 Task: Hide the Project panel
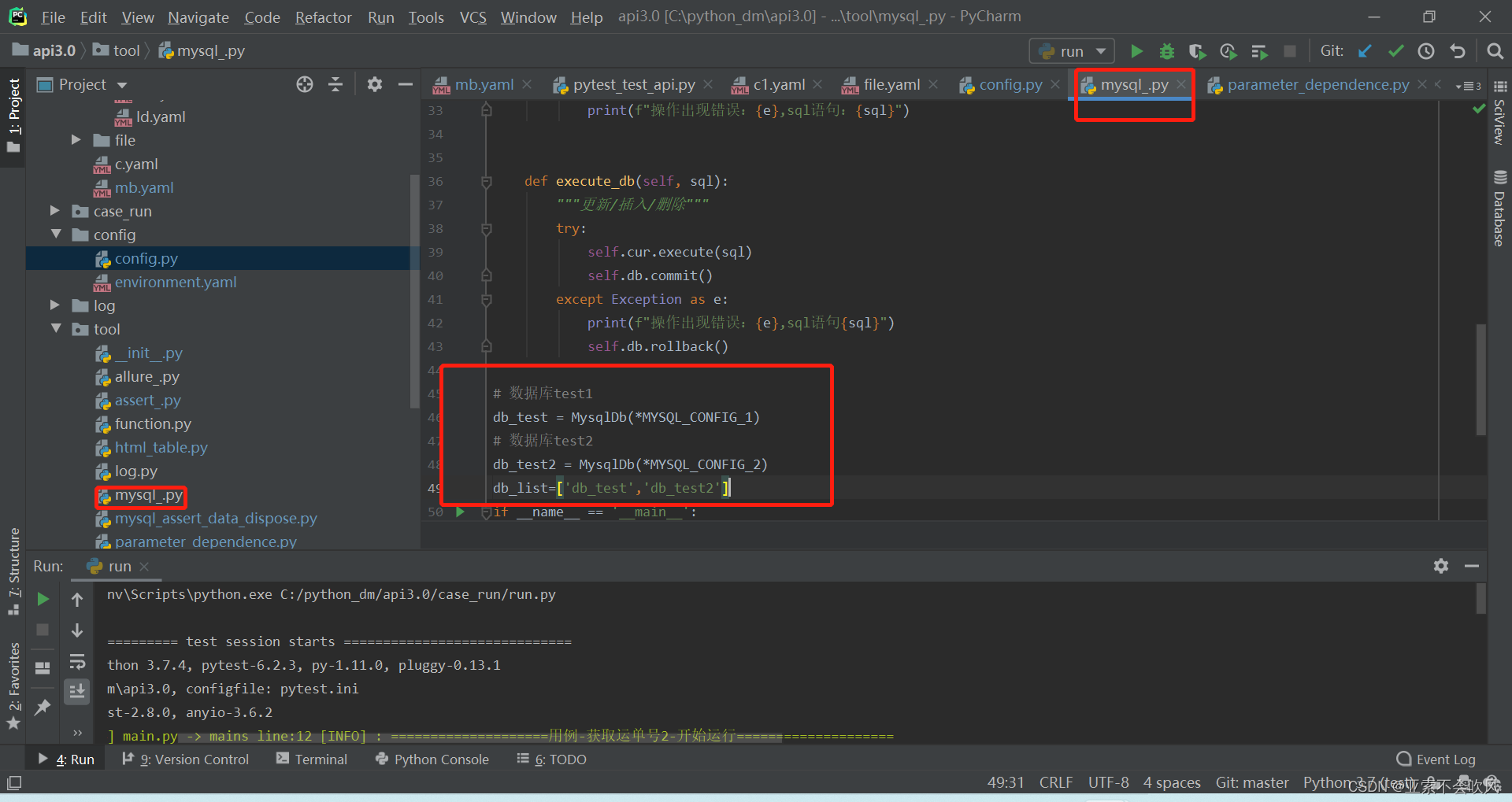[406, 84]
